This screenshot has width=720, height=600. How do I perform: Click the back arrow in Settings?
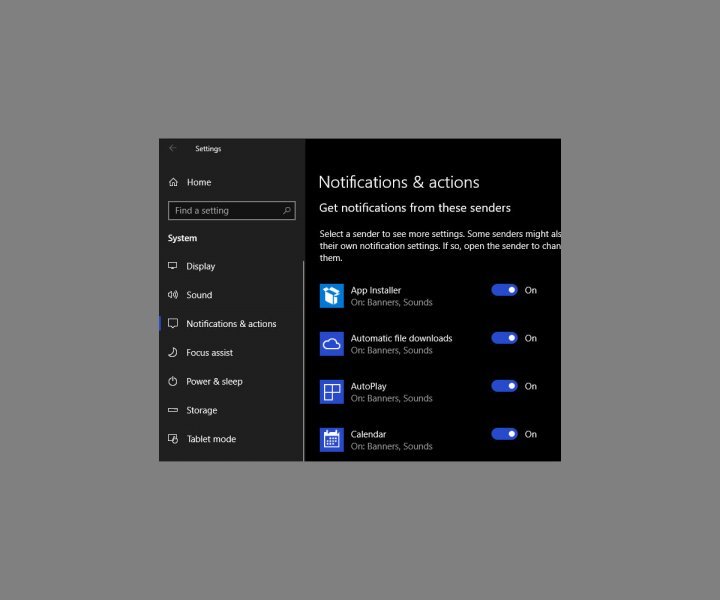pyautogui.click(x=173, y=148)
